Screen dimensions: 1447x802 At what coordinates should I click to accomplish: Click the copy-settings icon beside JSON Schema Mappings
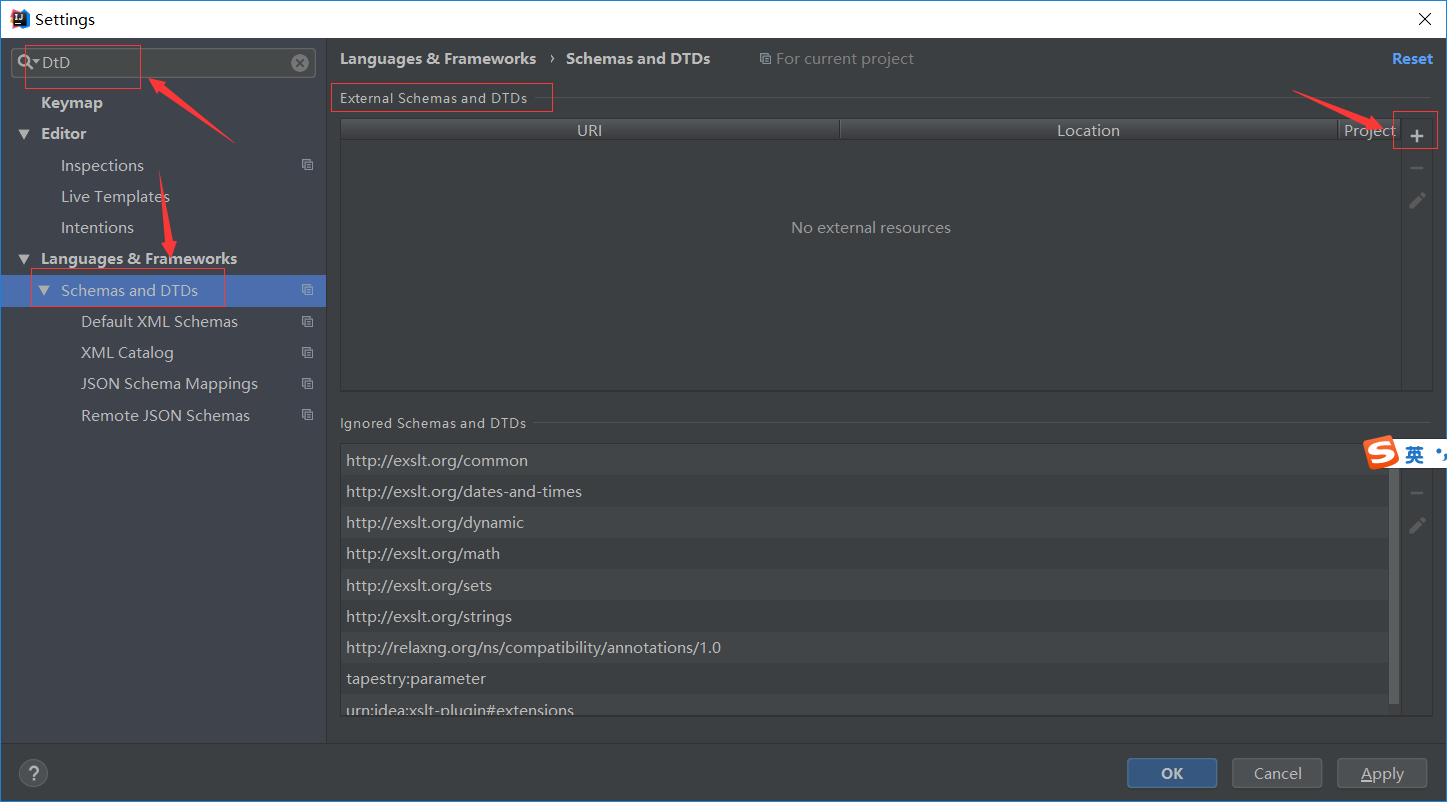pos(307,382)
